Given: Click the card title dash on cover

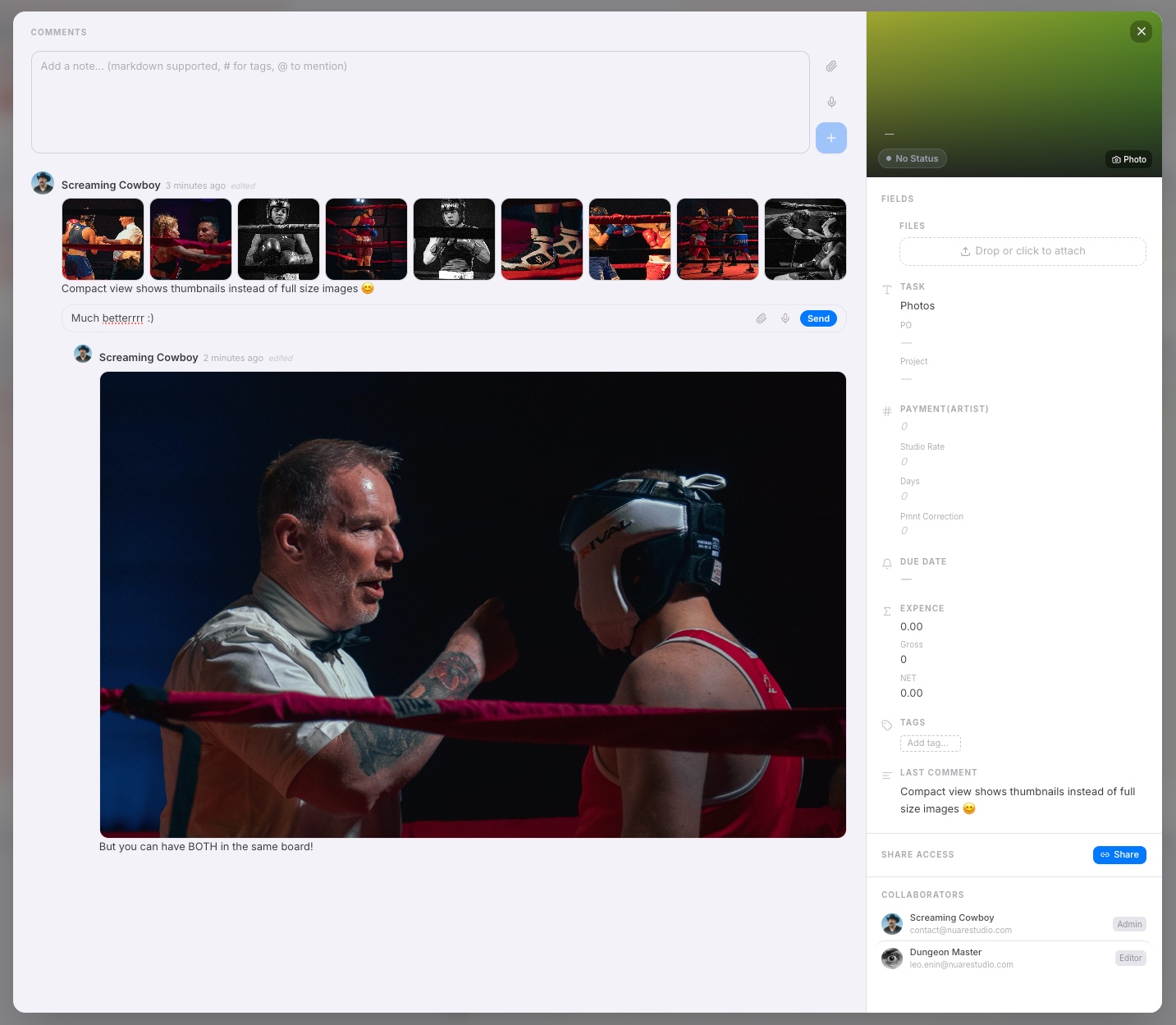Looking at the screenshot, I should (890, 134).
